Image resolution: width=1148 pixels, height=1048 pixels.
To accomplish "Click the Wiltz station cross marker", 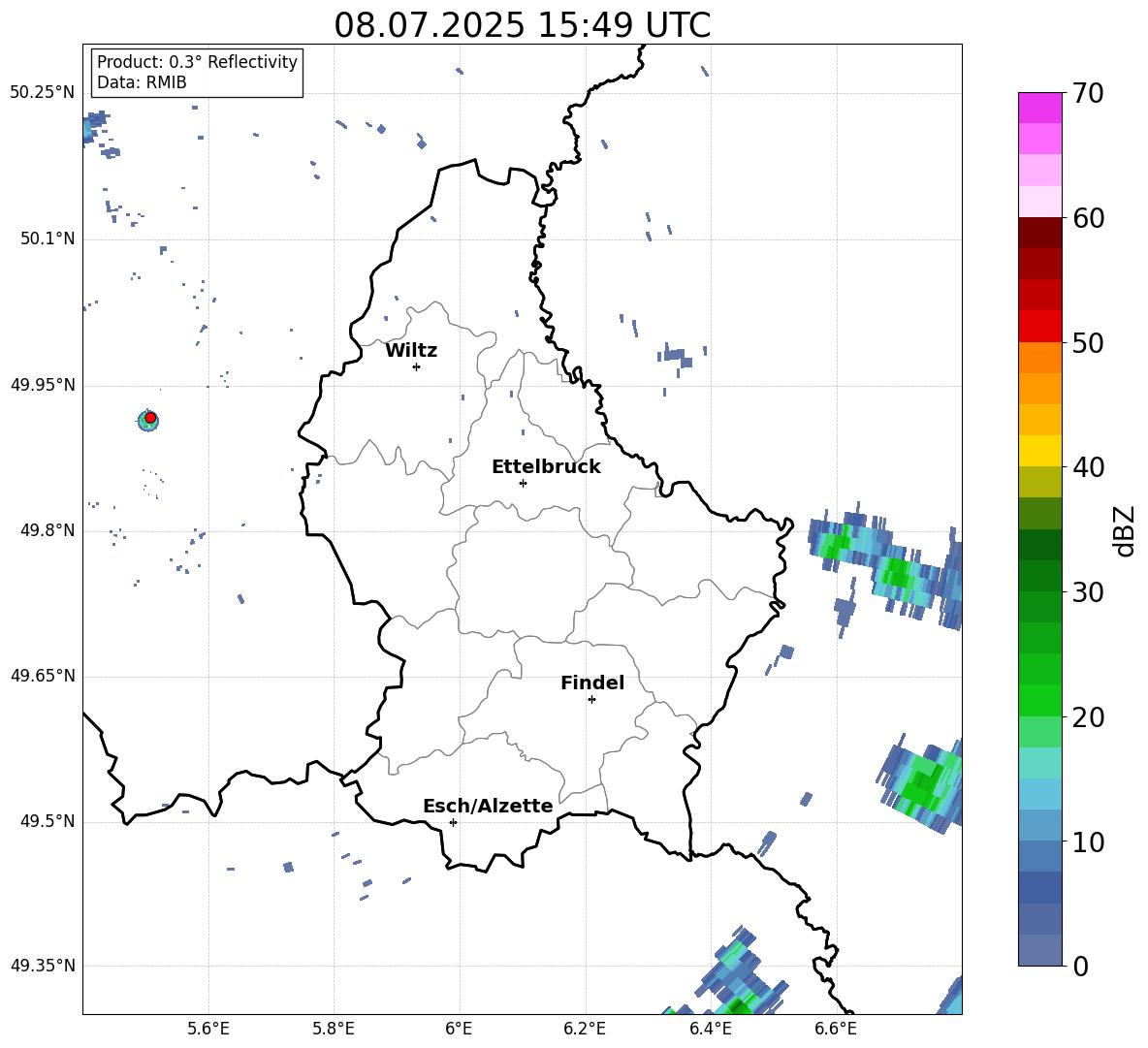I will [417, 366].
